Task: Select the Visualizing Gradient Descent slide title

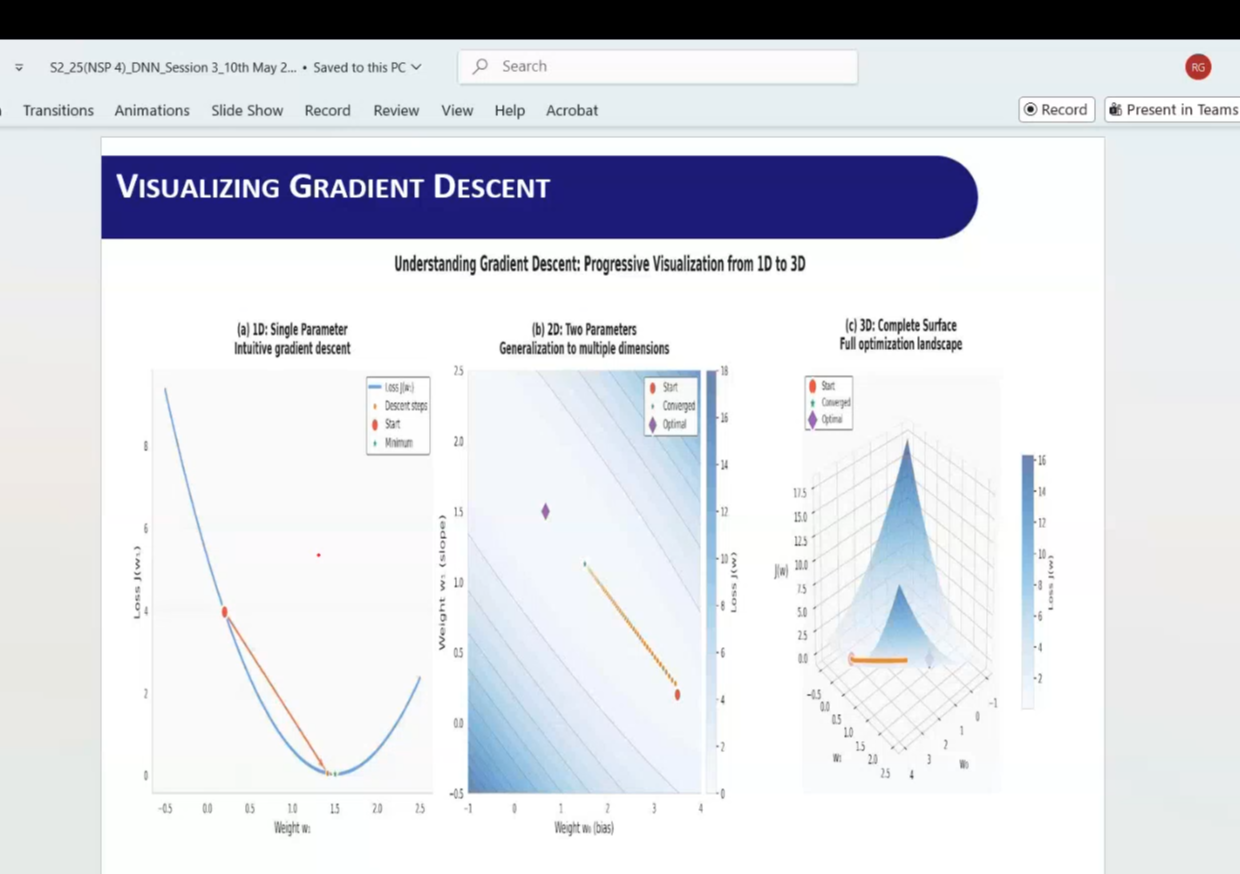Action: tap(333, 187)
